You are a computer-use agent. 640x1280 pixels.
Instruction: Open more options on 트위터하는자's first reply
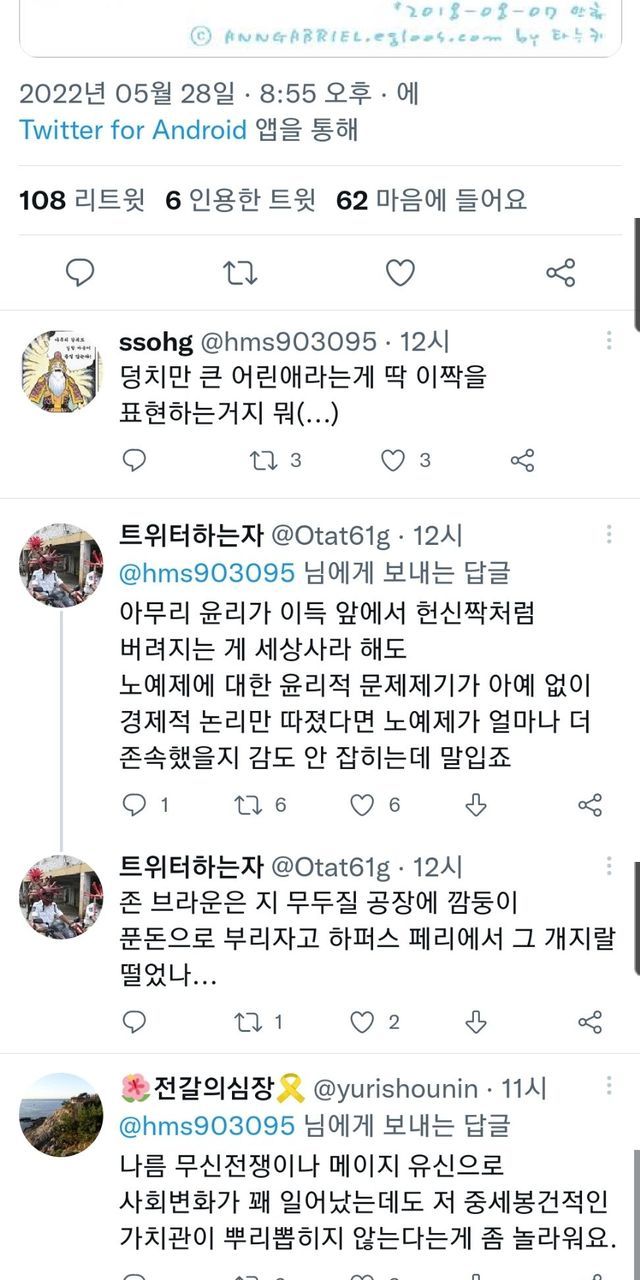point(609,536)
